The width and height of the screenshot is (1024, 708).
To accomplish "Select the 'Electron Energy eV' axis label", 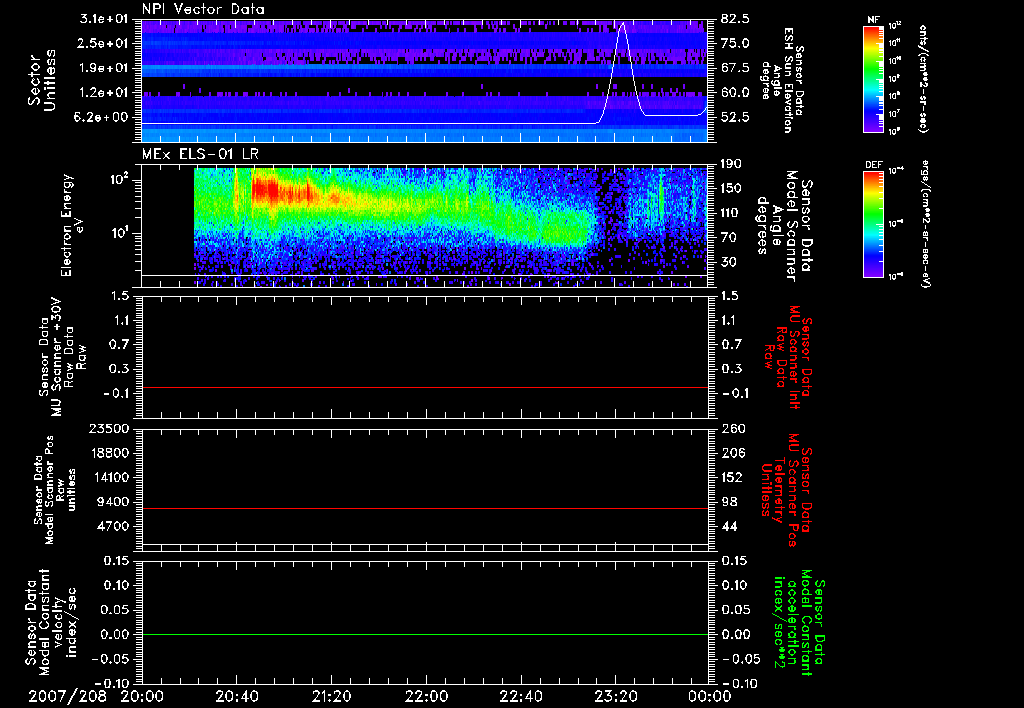I will tap(72, 225).
